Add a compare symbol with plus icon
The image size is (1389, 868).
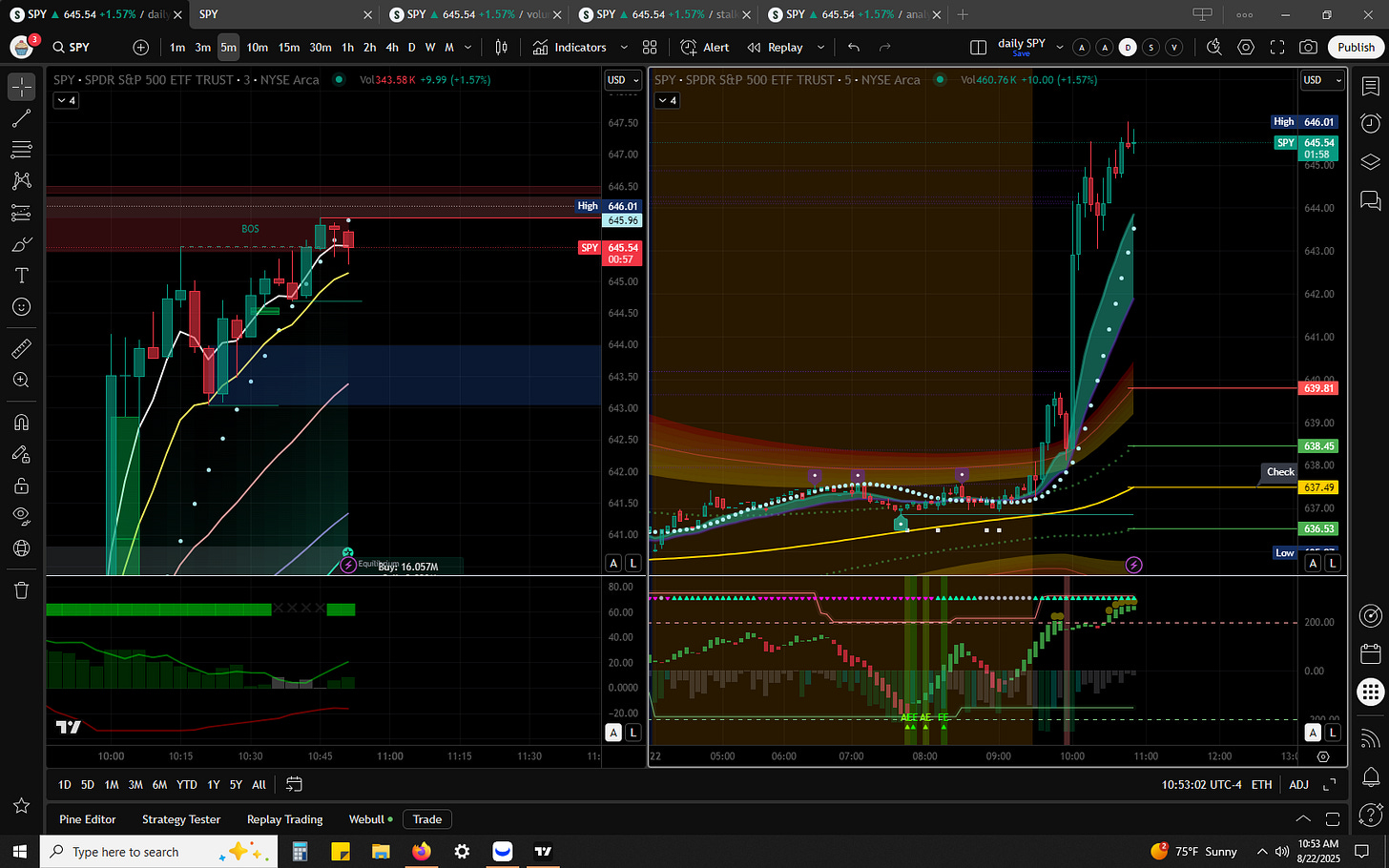[140, 48]
